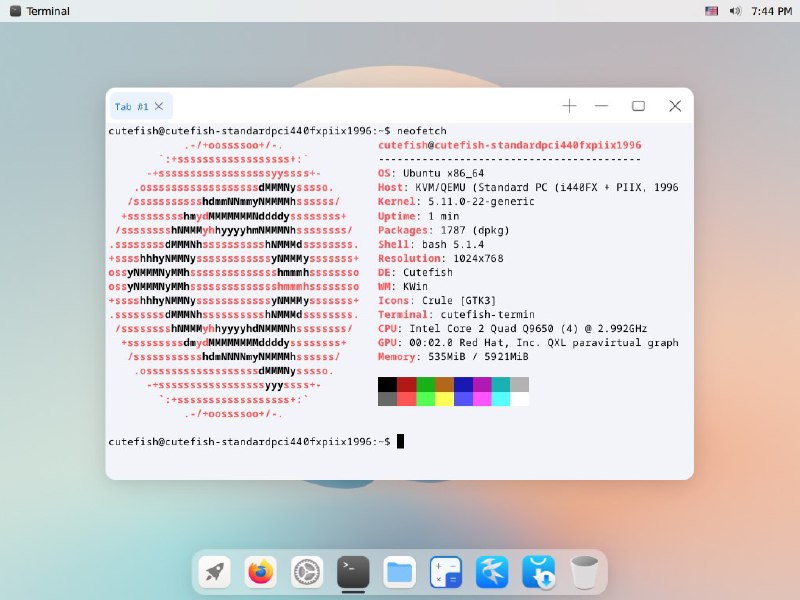The height and width of the screenshot is (600, 800).
Task: Click the 'Kernel: 5.11.0-22-generic' line
Action: click(456, 202)
